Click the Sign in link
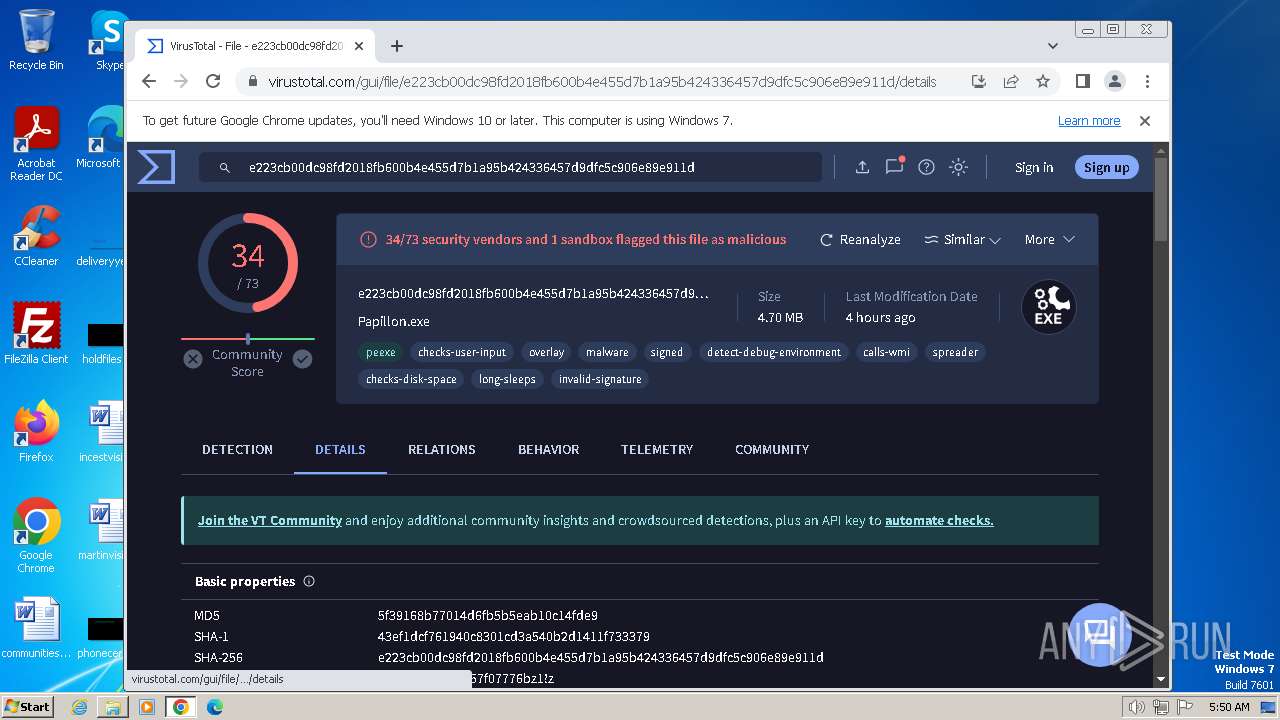This screenshot has height=720, width=1280. coord(1034,167)
